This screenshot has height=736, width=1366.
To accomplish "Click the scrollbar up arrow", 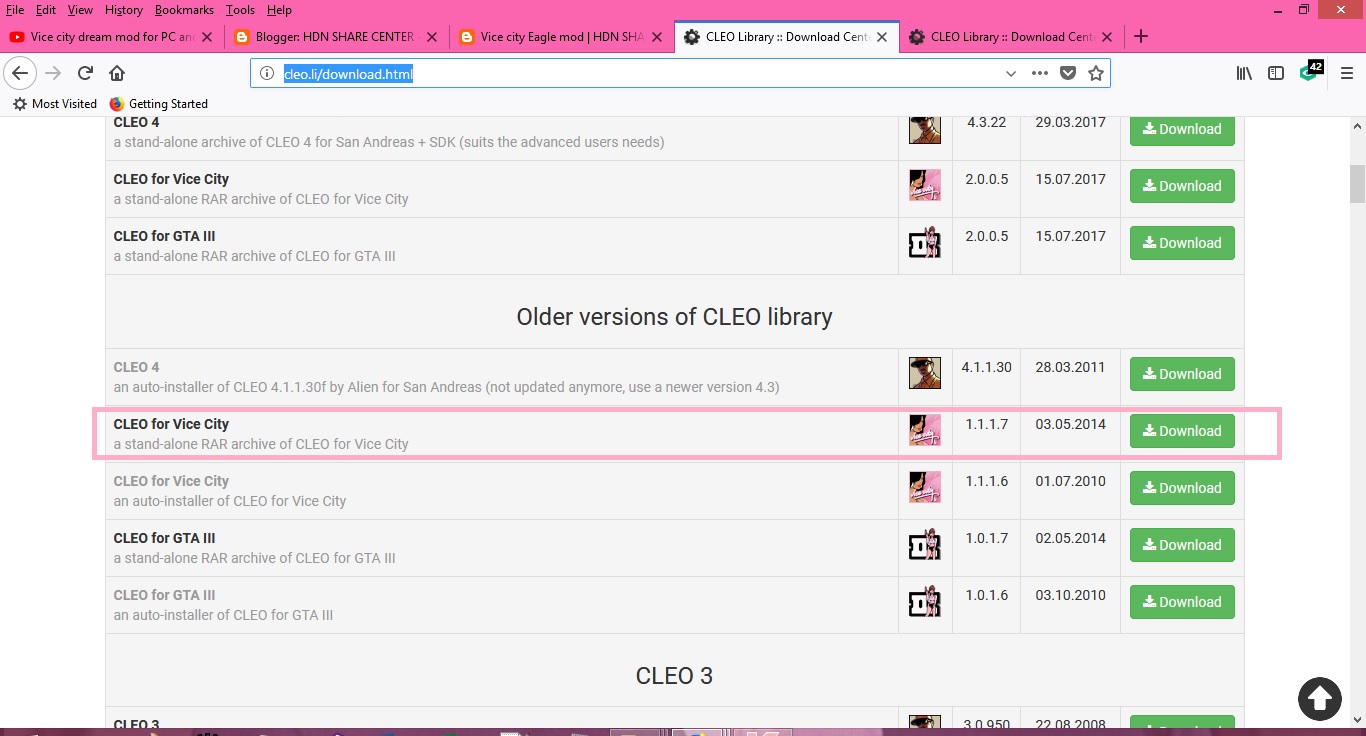I will pyautogui.click(x=1357, y=125).
